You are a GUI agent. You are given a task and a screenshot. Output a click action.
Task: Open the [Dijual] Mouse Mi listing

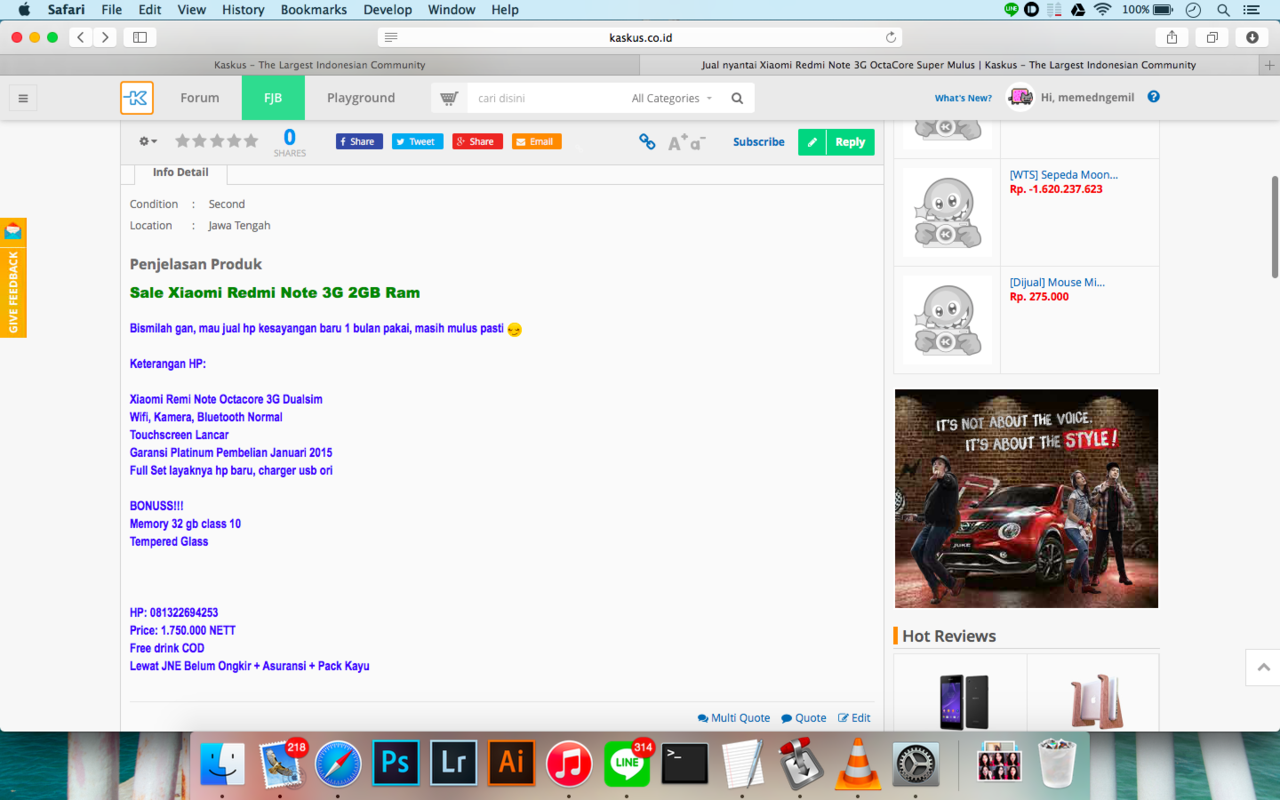coord(1057,283)
